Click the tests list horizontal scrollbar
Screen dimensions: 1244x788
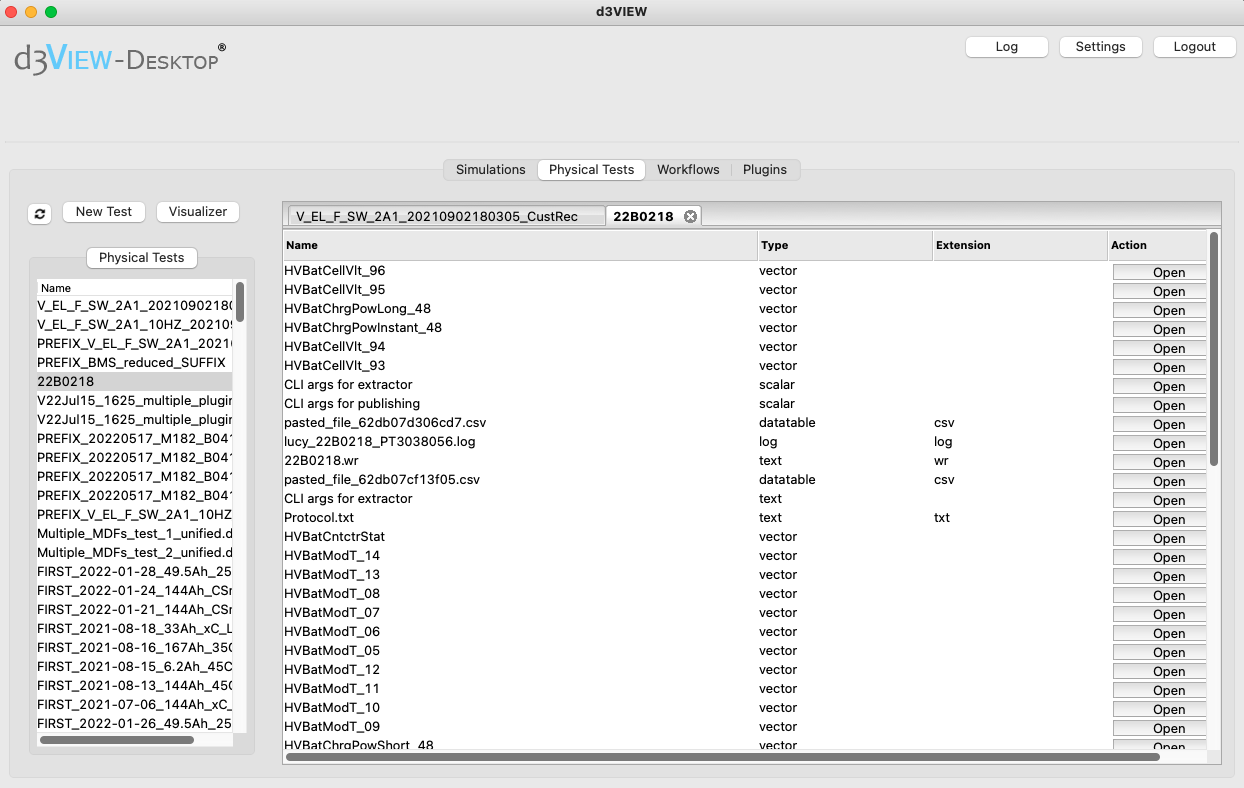pos(116,740)
